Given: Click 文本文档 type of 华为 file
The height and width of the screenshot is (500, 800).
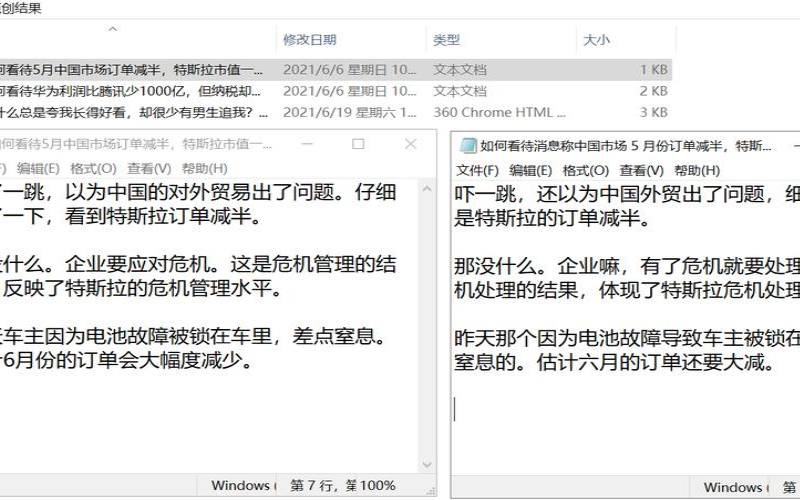Looking at the screenshot, I should click(x=460, y=91).
